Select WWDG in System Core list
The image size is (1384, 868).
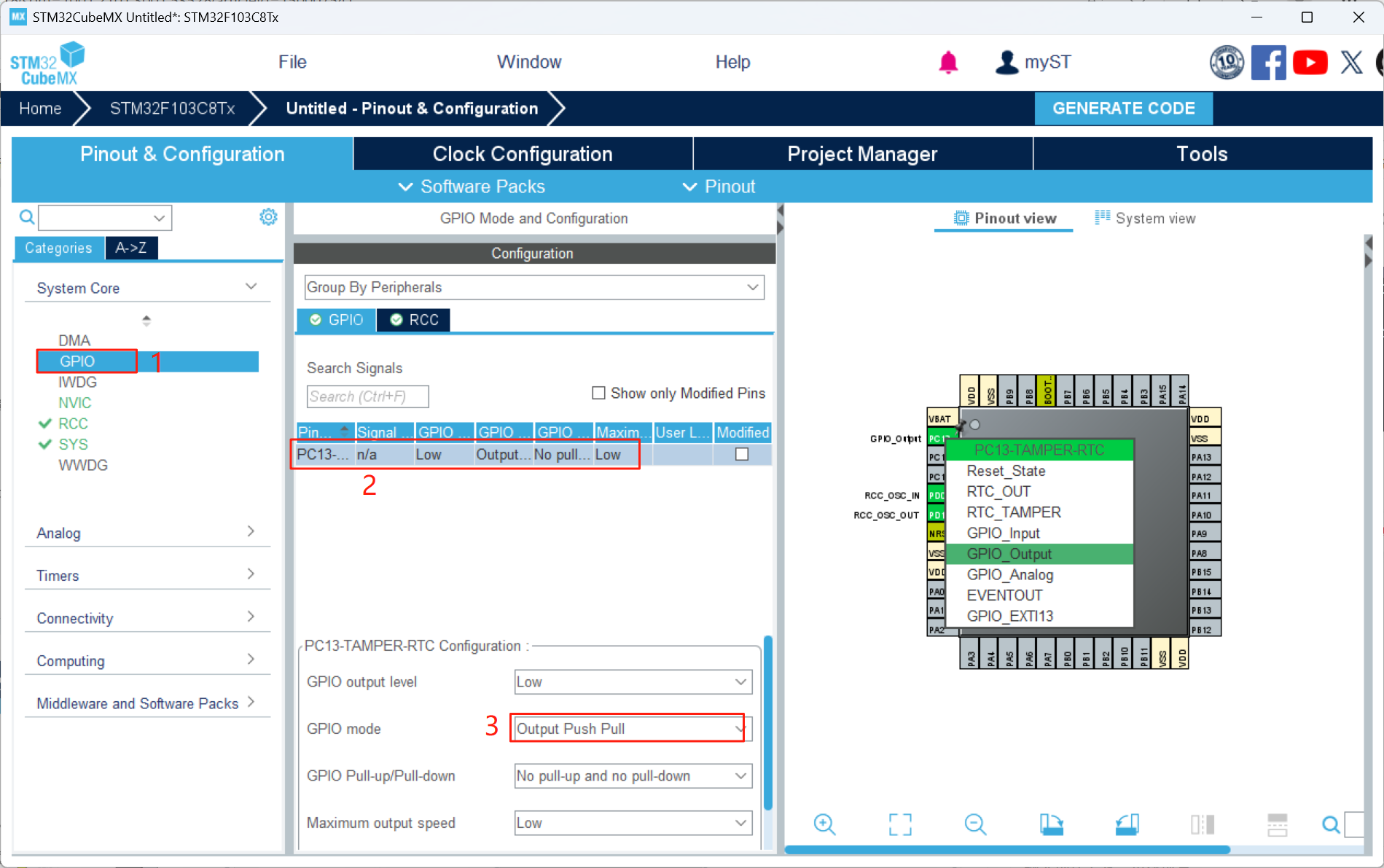click(x=83, y=465)
